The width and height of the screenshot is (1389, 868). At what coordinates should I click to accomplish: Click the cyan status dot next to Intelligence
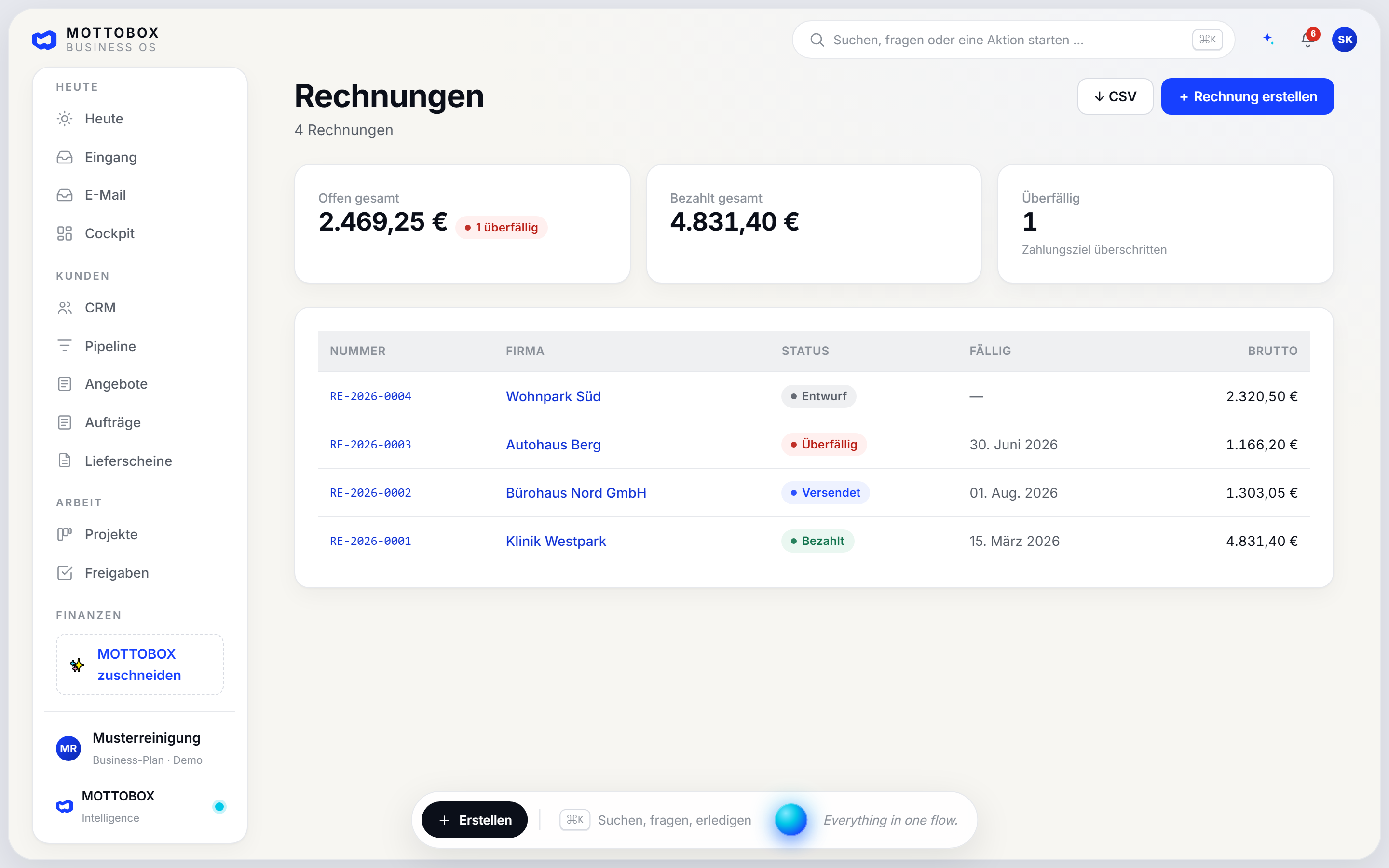click(219, 807)
